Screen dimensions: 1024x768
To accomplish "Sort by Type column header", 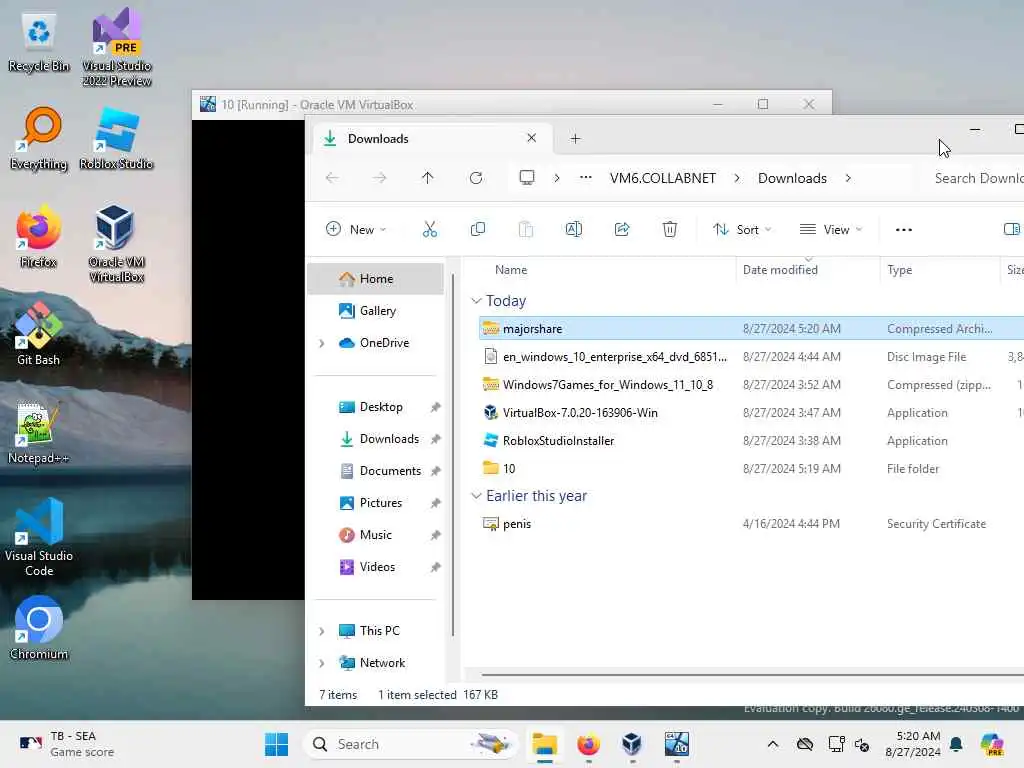I will (899, 270).
